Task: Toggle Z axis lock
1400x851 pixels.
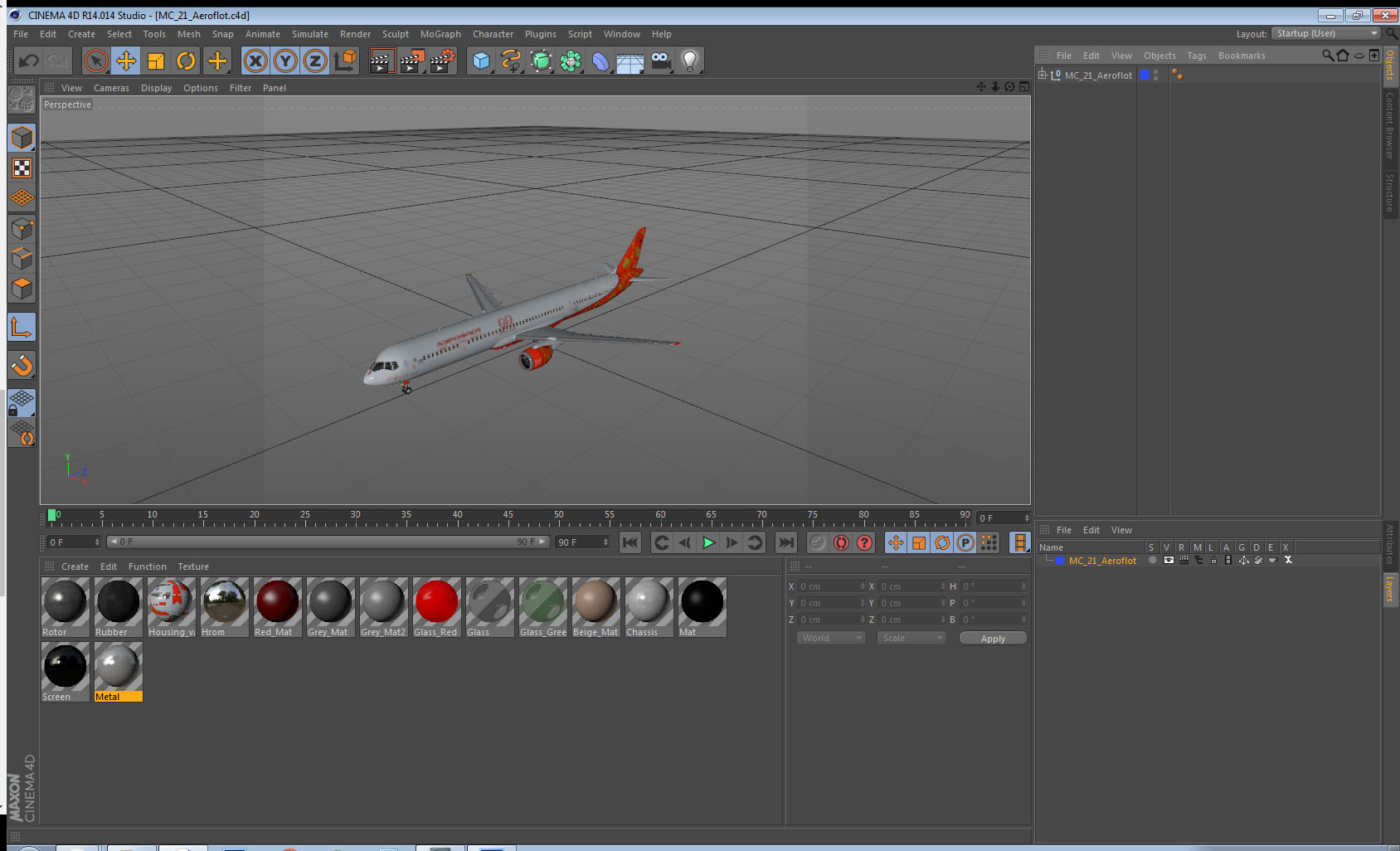Action: 315,61
